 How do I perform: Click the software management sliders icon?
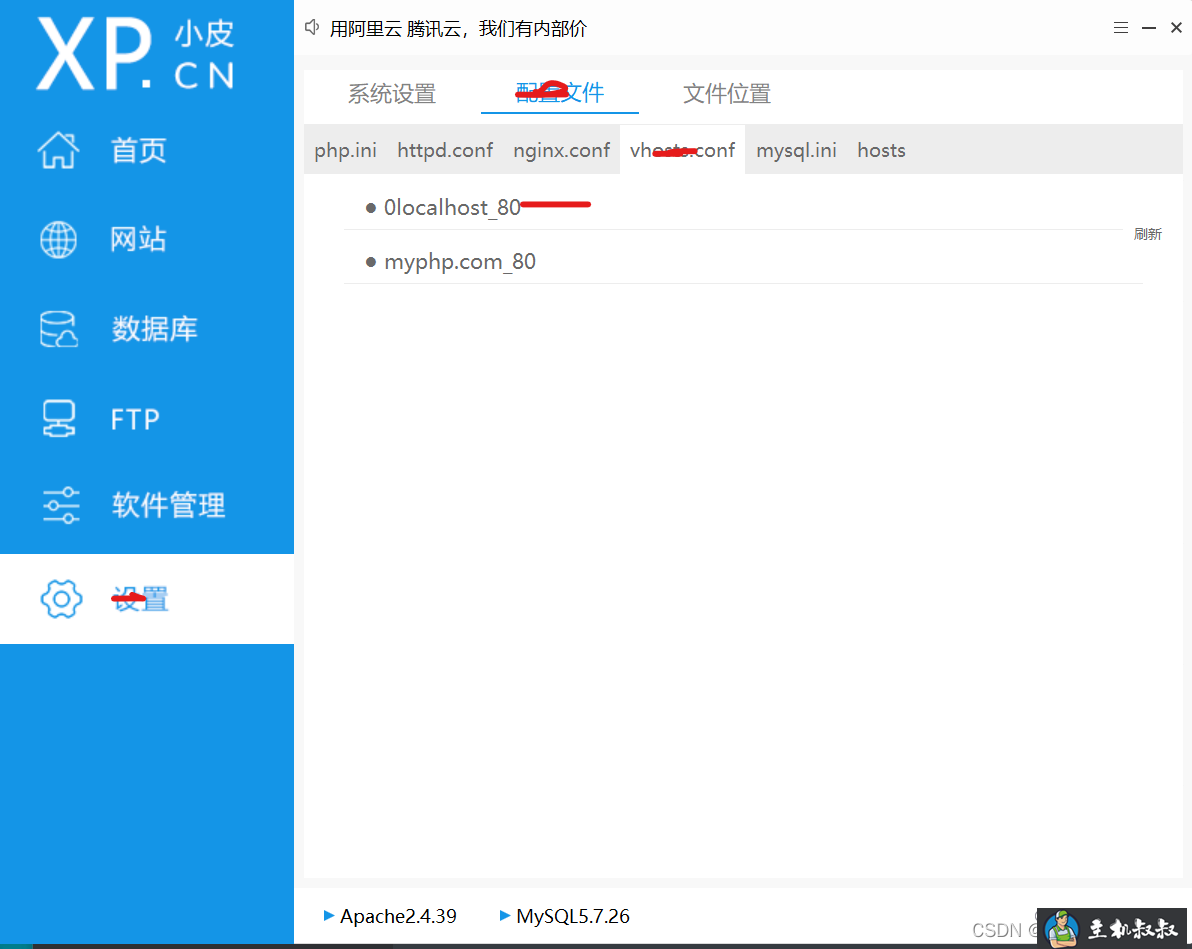[x=61, y=505]
